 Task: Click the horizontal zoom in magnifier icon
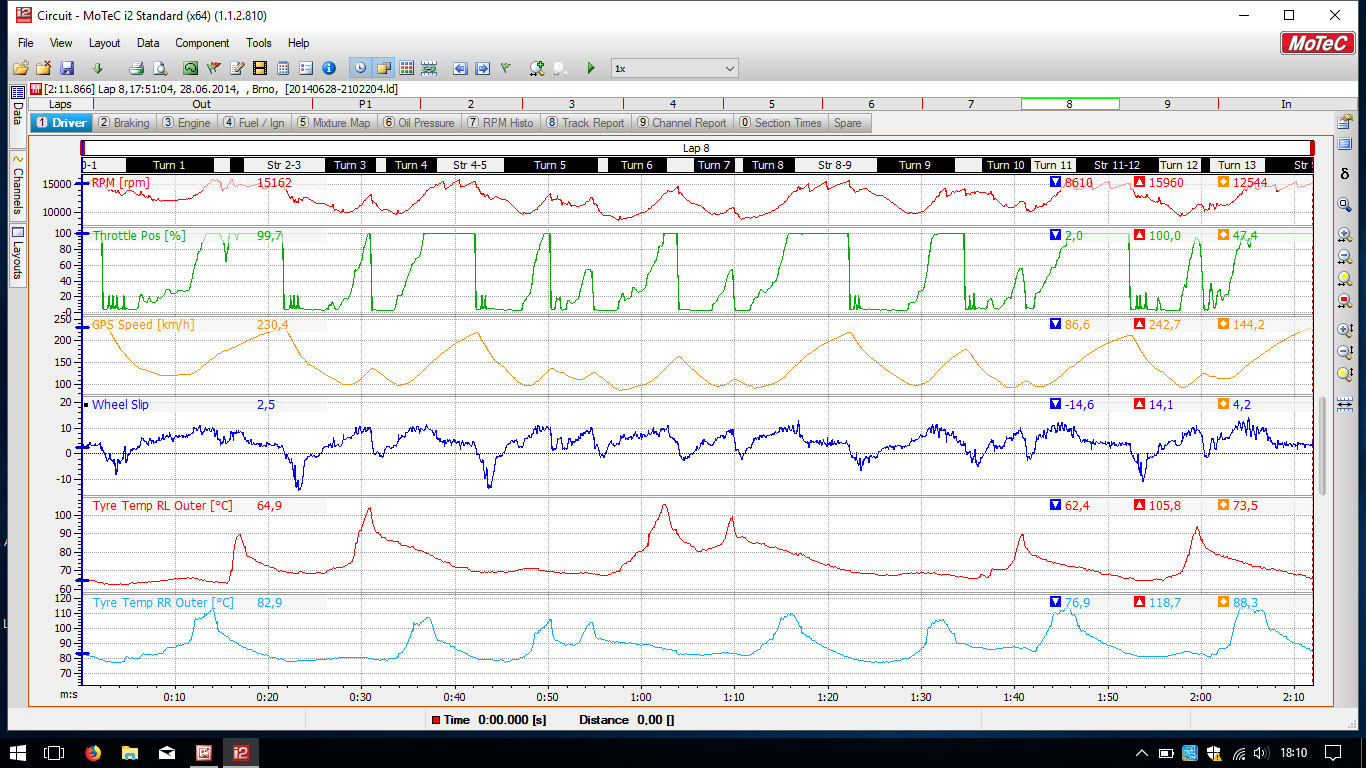[x=1345, y=235]
